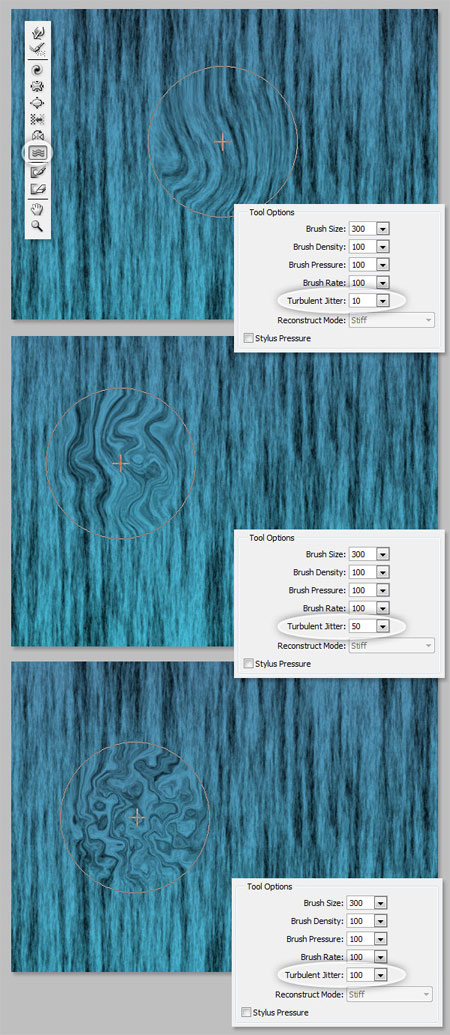This screenshot has height=1035, width=450.
Task: Select the Zoom magnifier tool
Action: 38,226
